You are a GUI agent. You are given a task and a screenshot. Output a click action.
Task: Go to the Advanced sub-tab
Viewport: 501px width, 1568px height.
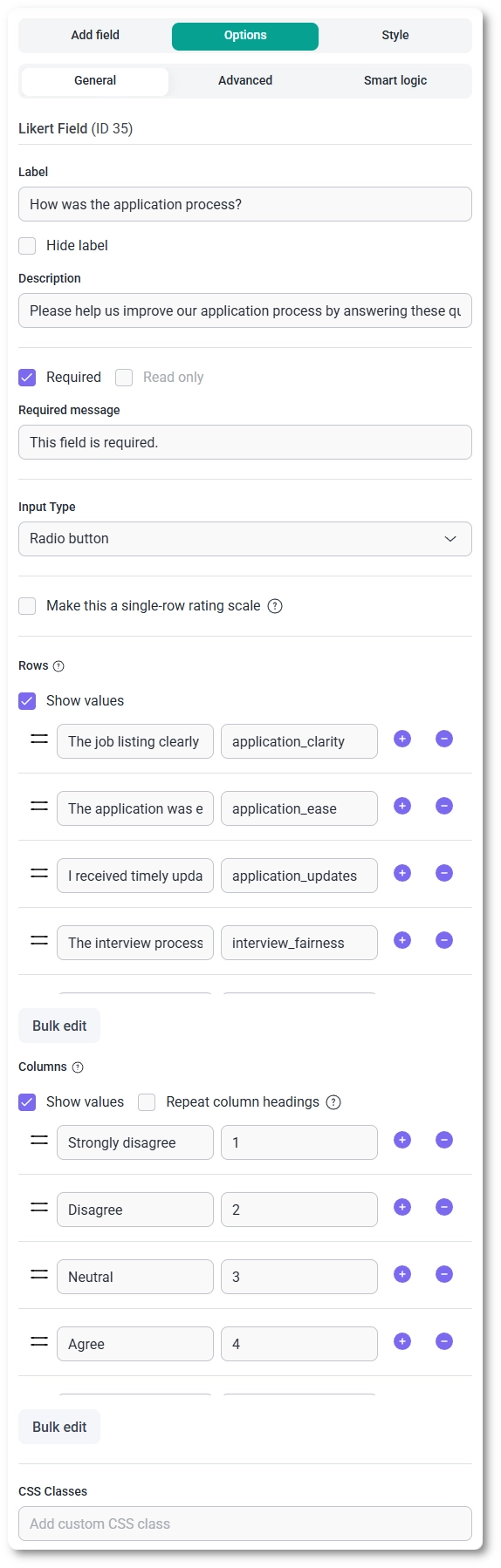[x=245, y=81]
